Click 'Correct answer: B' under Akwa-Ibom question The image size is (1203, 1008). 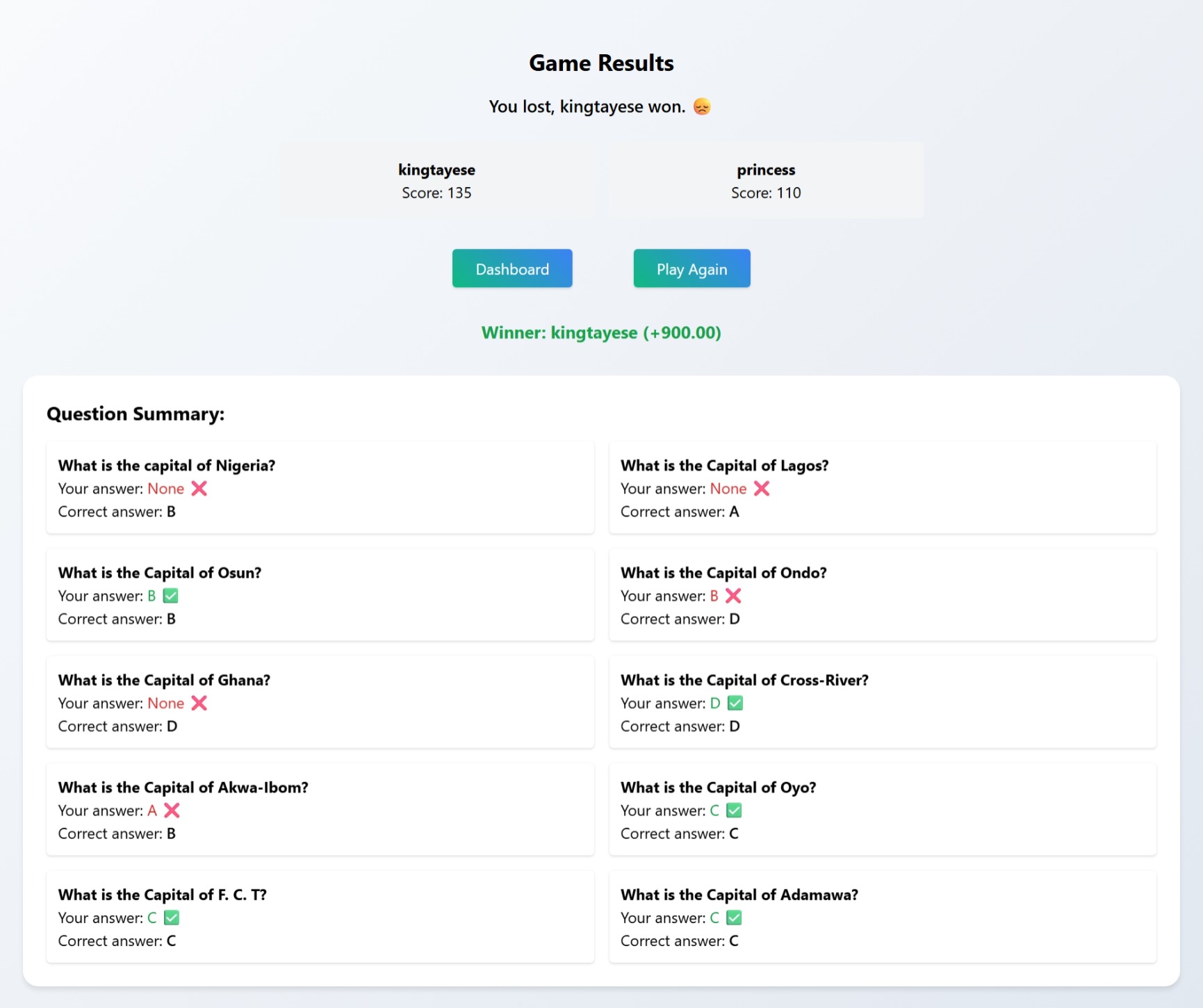117,834
